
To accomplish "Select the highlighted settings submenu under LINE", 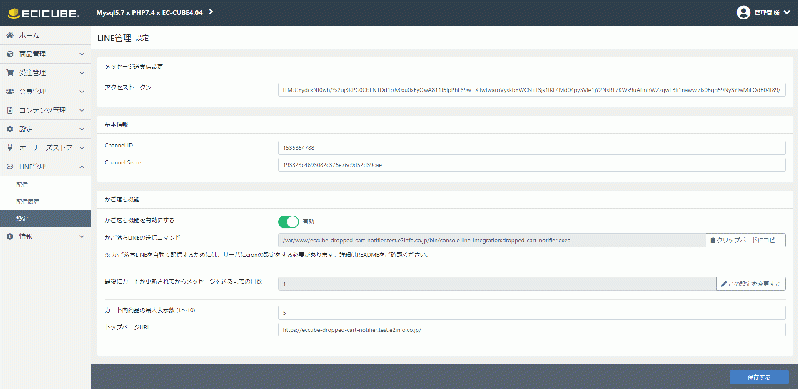I will (x=45, y=218).
